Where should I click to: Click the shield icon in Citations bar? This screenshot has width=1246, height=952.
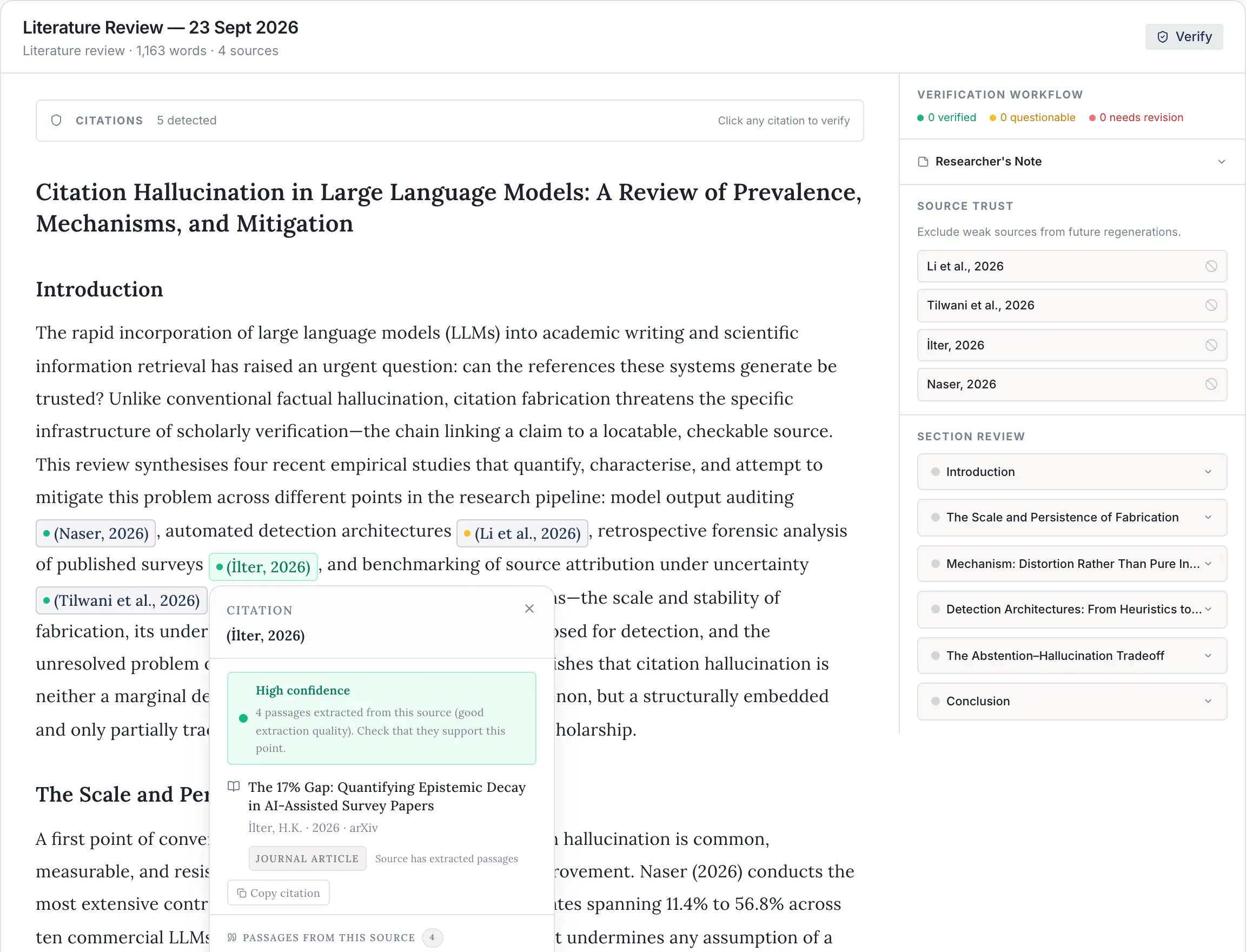click(x=56, y=120)
